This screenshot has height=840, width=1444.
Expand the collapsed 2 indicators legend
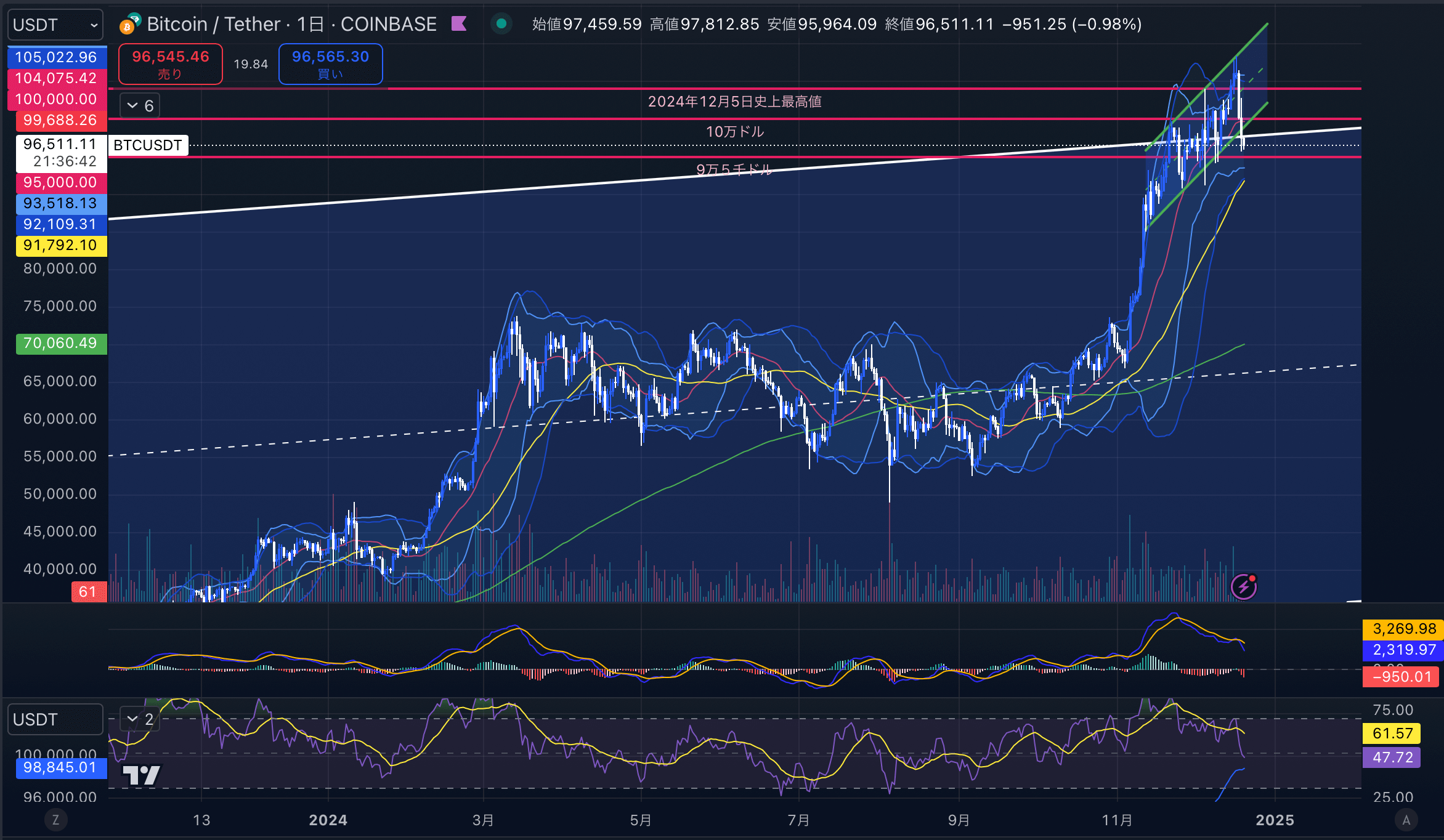140,719
